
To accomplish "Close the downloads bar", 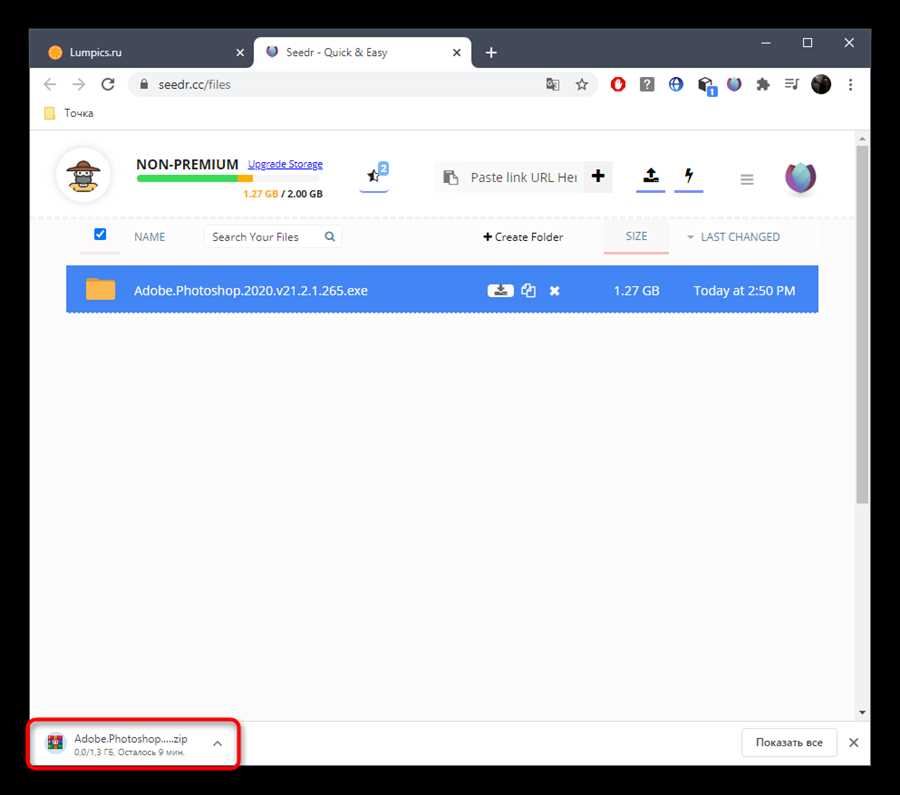I will point(854,743).
